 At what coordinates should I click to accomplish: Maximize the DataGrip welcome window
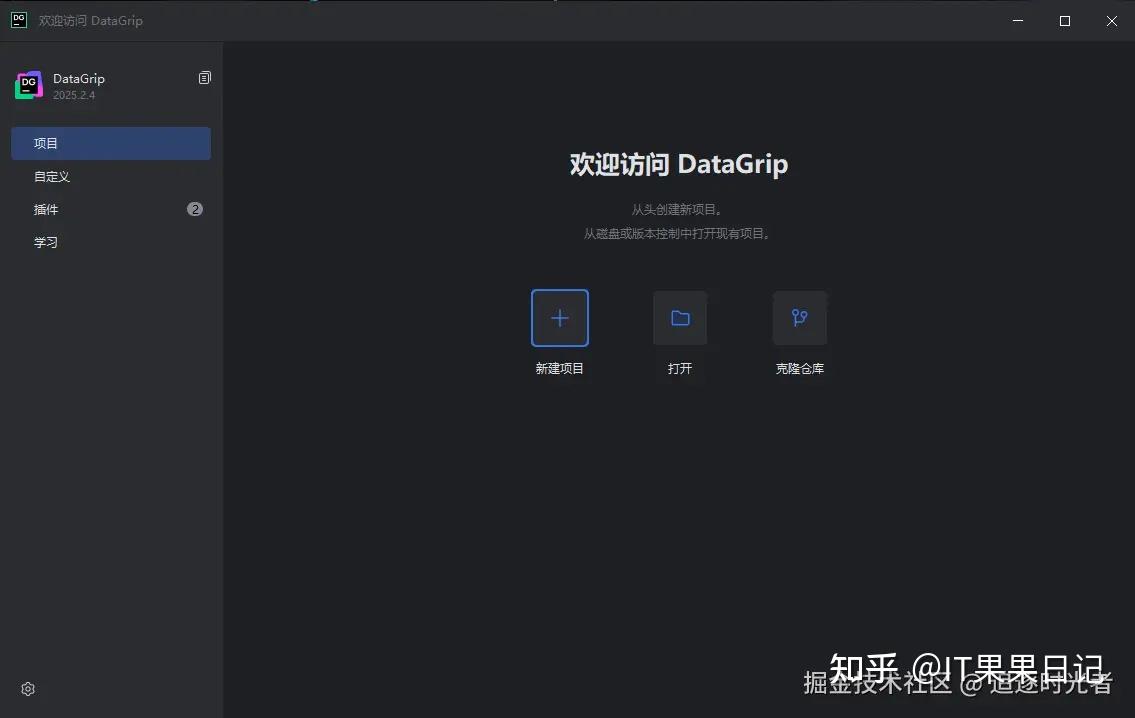click(1065, 20)
